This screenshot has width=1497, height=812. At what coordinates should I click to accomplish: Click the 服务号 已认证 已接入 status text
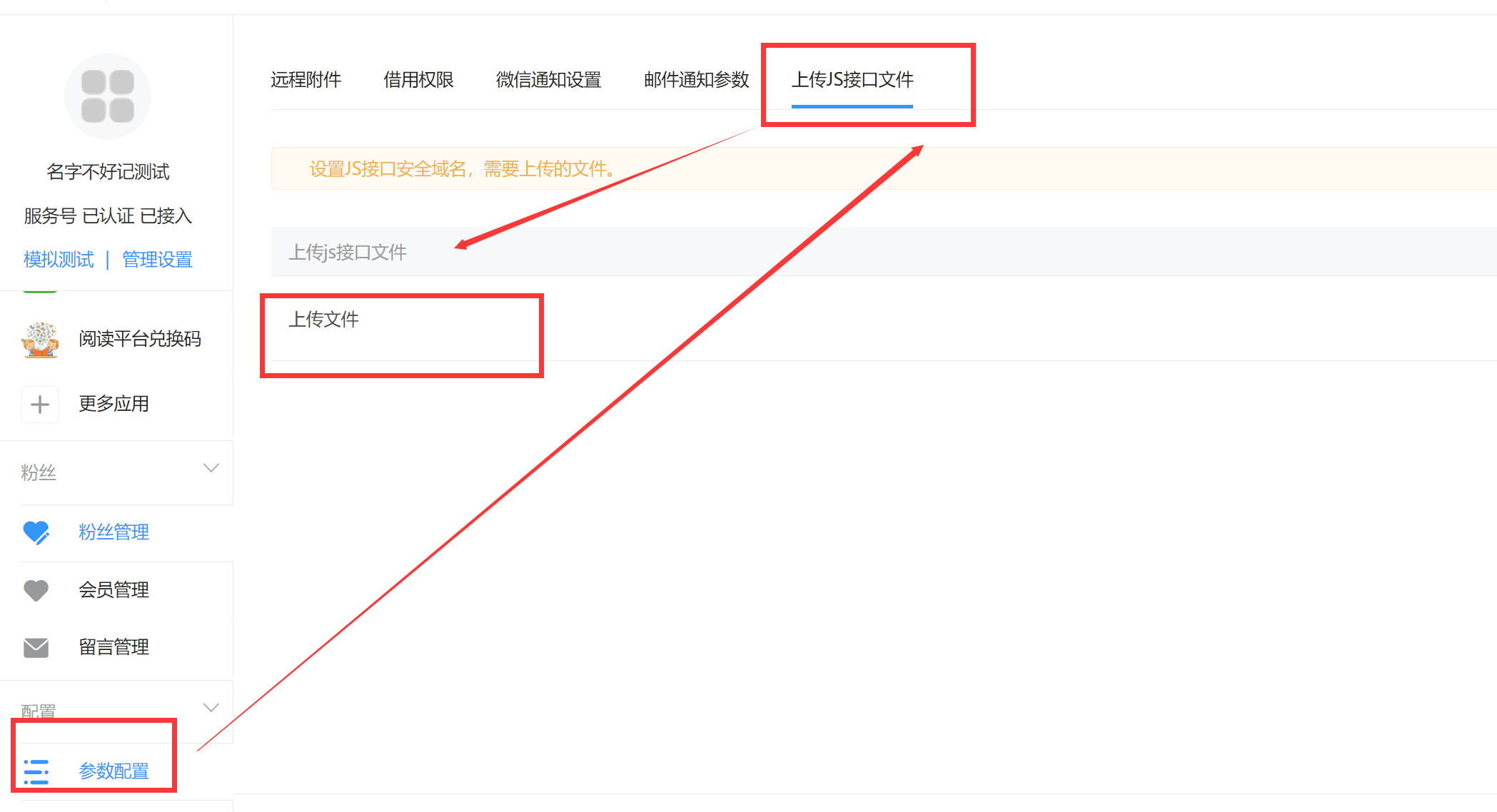108,216
